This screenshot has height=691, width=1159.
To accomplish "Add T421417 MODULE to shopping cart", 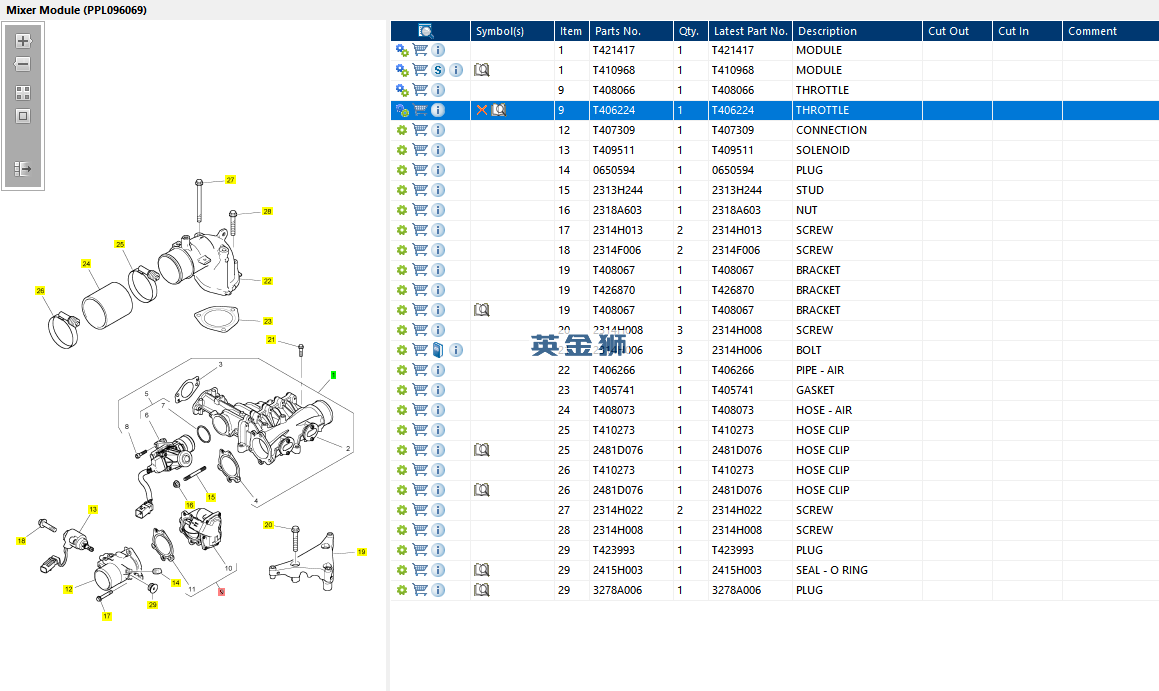I will click(x=420, y=50).
